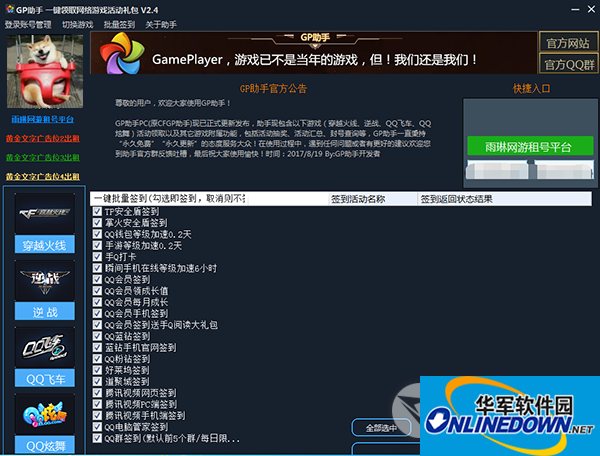The width and height of the screenshot is (600, 456).
Task: Uncheck QQ会员签到送手Q阅读大礼包 checkbox
Action: pyautogui.click(x=97, y=325)
